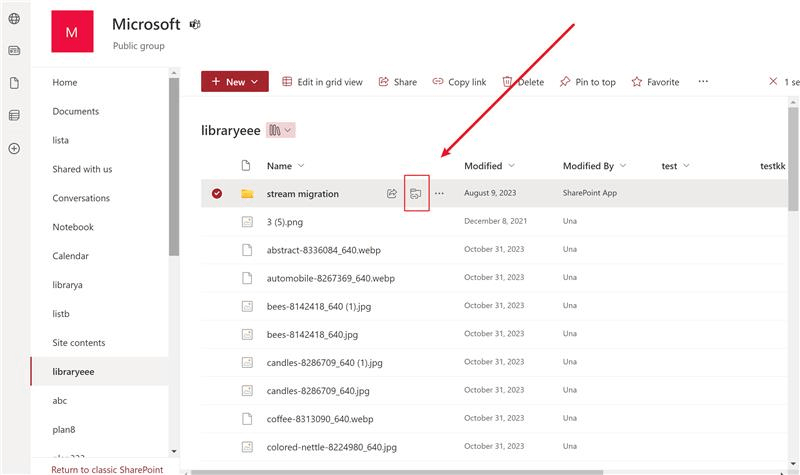Open file 3 (5).png

[285, 222]
